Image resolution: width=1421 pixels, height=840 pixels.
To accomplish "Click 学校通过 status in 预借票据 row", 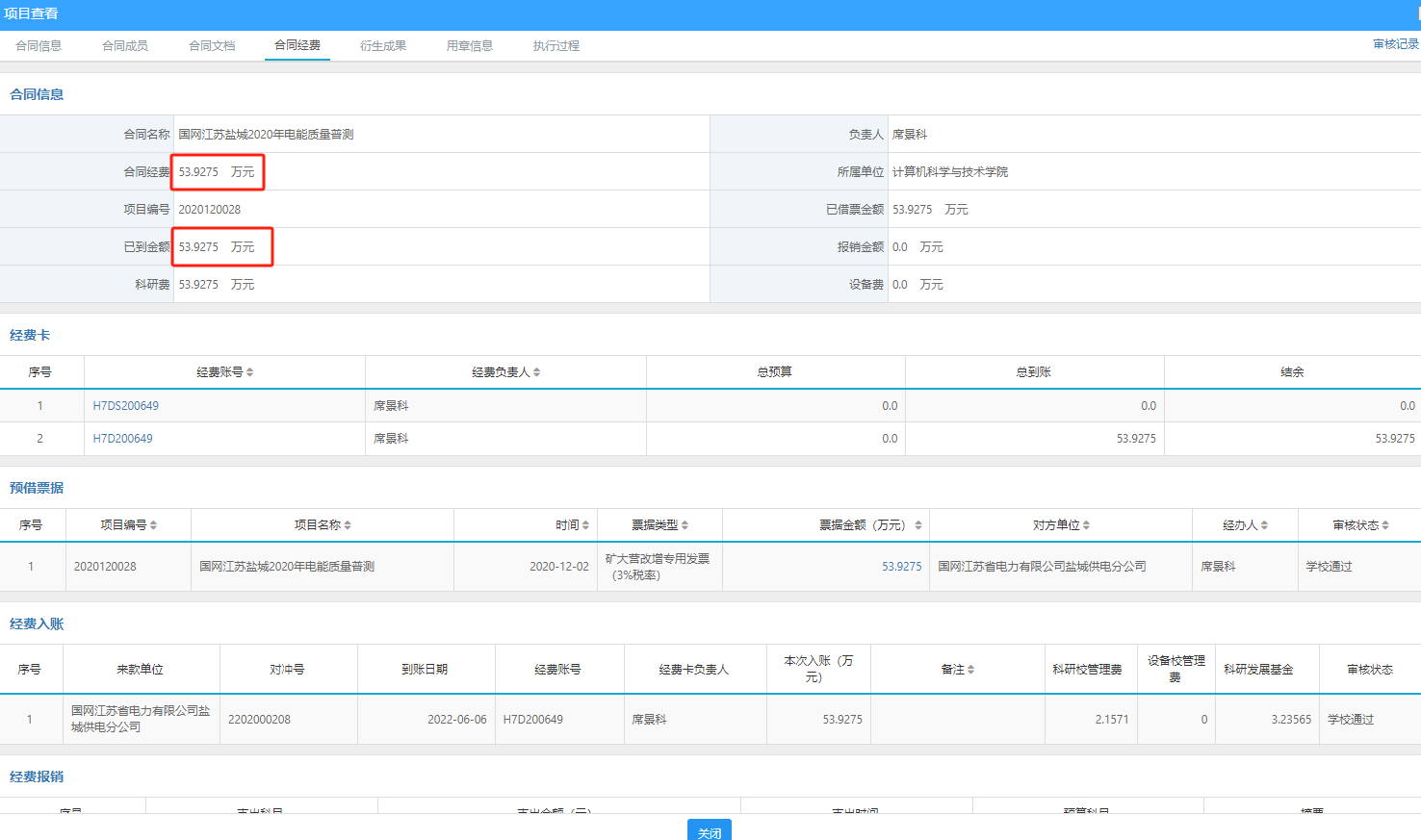I will tap(1330, 567).
